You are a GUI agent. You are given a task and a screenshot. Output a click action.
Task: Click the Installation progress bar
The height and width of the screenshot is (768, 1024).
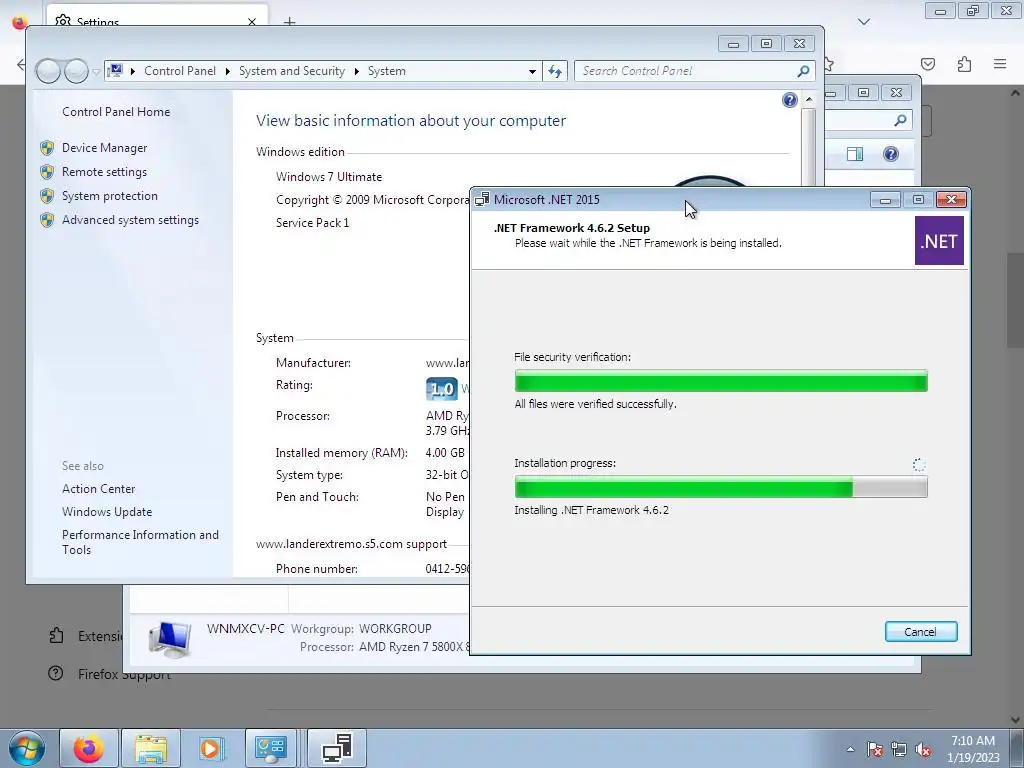(x=721, y=487)
